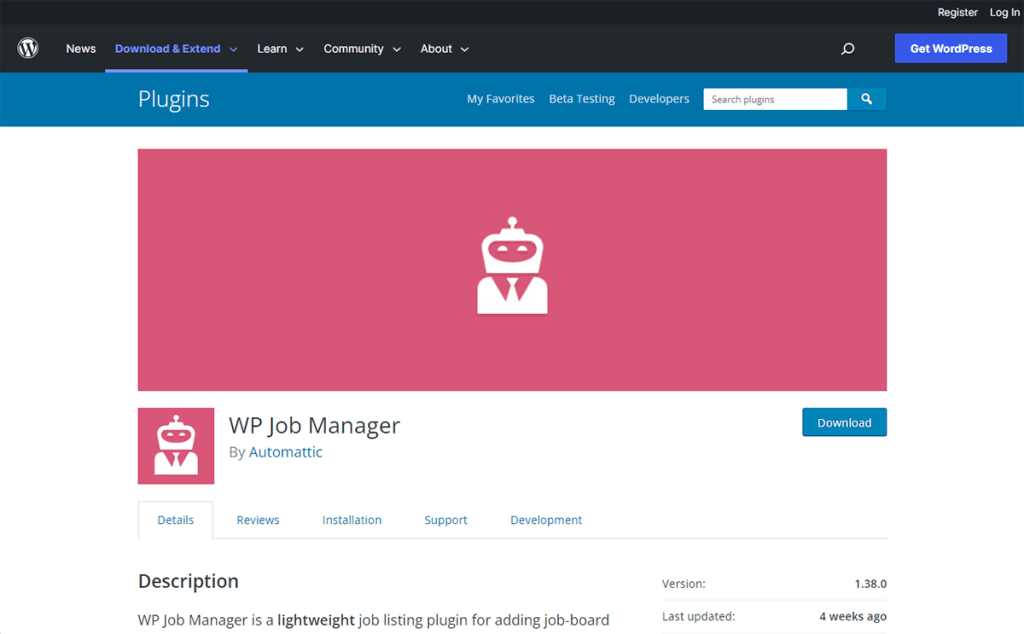Viewport: 1024px width, 634px height.
Task: Click the WP Job Manager robot thumbnail
Action: coord(176,446)
